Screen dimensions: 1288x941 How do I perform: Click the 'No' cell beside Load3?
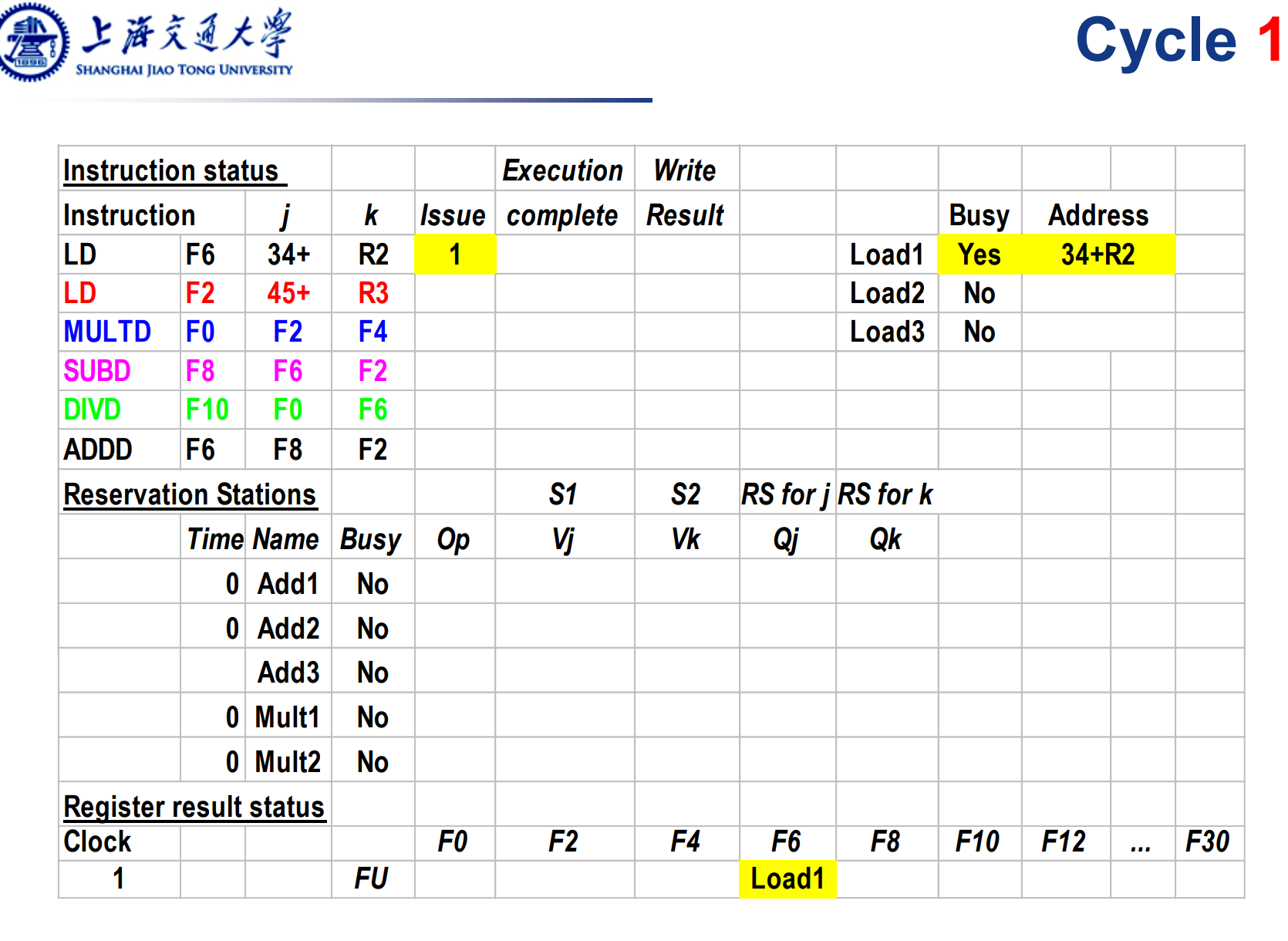click(x=979, y=332)
